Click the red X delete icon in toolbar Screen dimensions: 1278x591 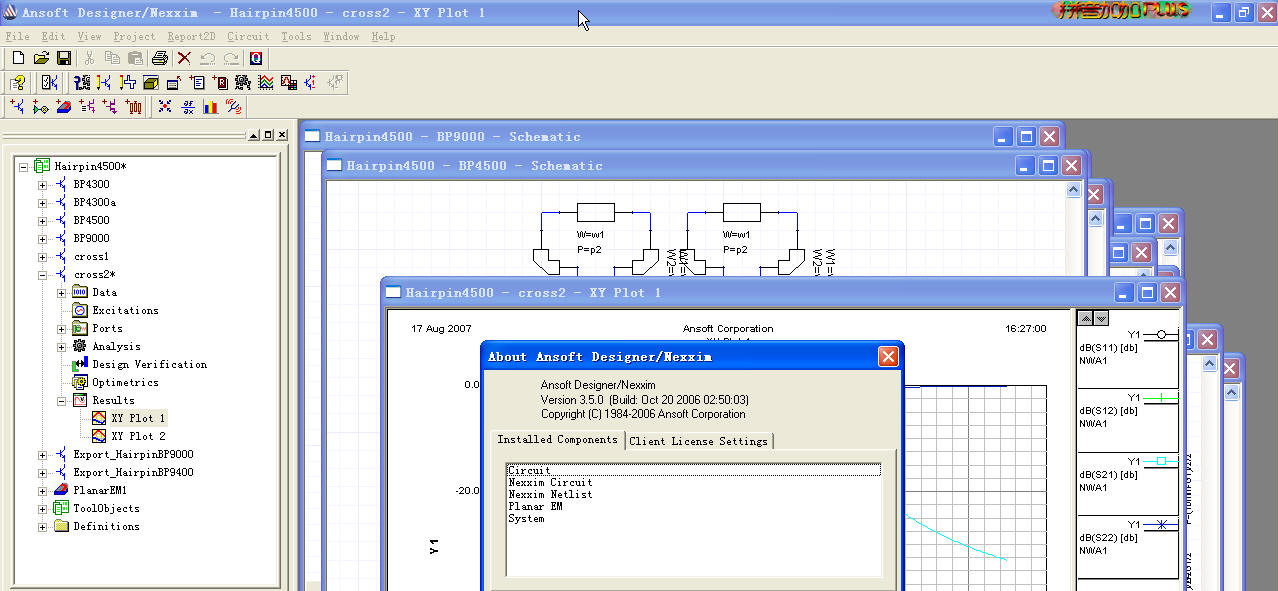[x=184, y=59]
